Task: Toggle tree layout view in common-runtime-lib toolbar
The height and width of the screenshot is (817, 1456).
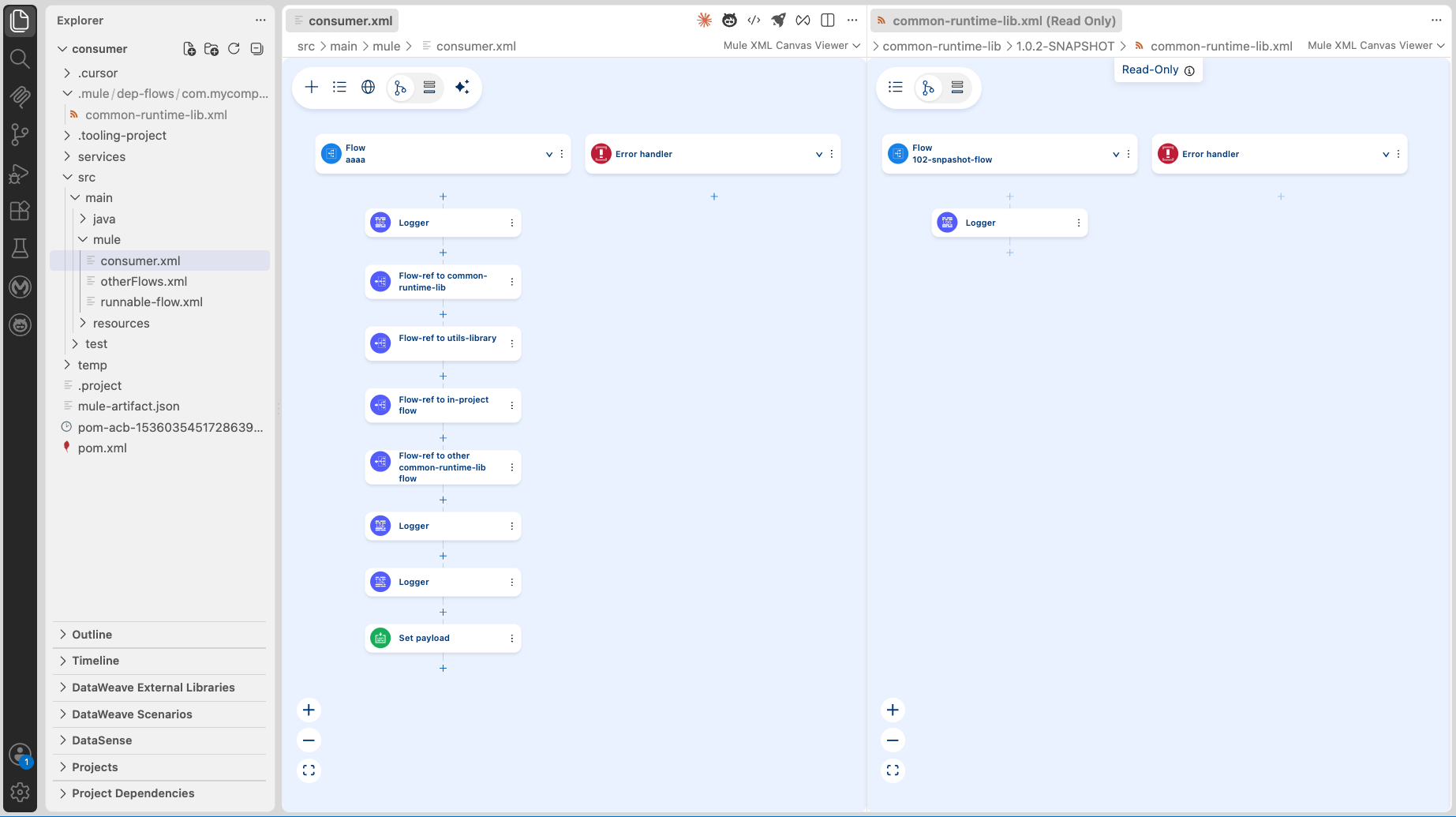Action: click(x=928, y=88)
